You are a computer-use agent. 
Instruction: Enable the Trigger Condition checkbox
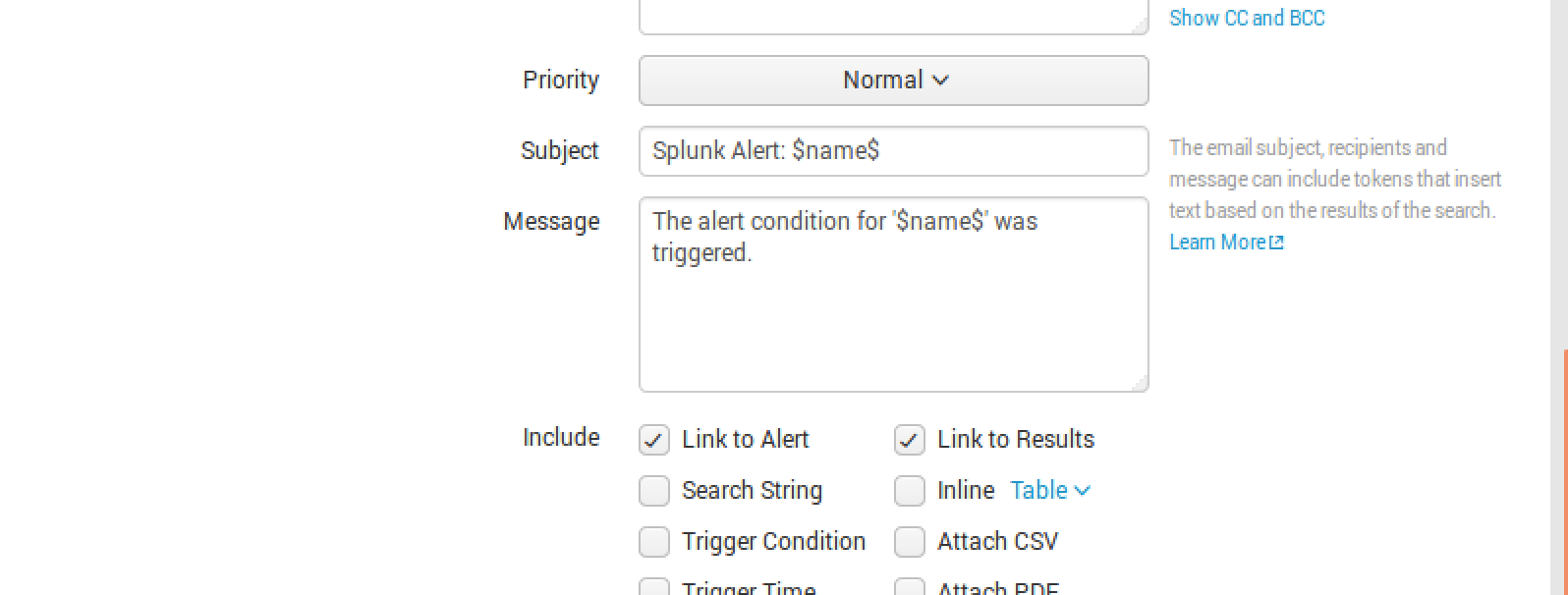654,542
